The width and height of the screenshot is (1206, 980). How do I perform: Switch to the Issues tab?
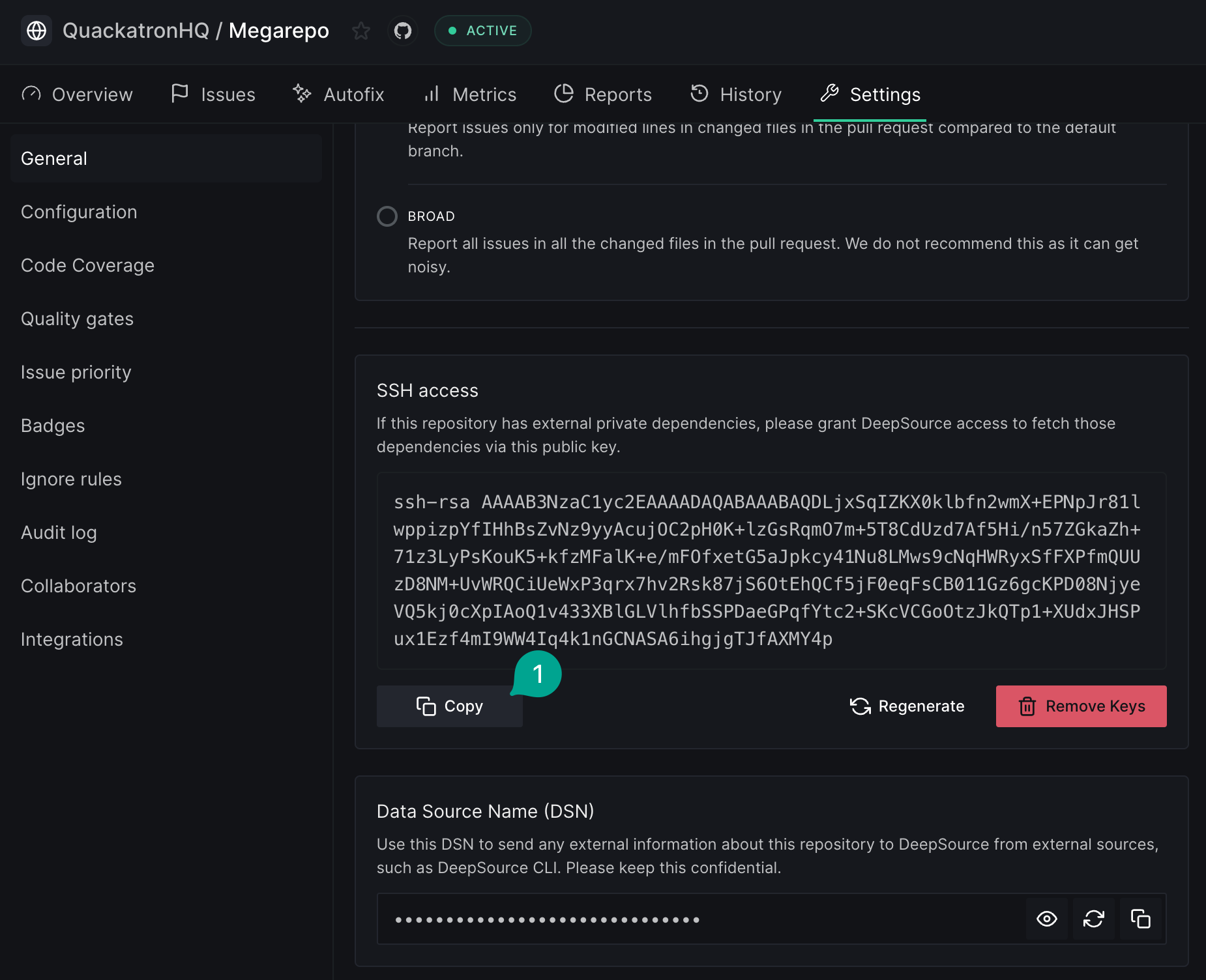pos(213,94)
